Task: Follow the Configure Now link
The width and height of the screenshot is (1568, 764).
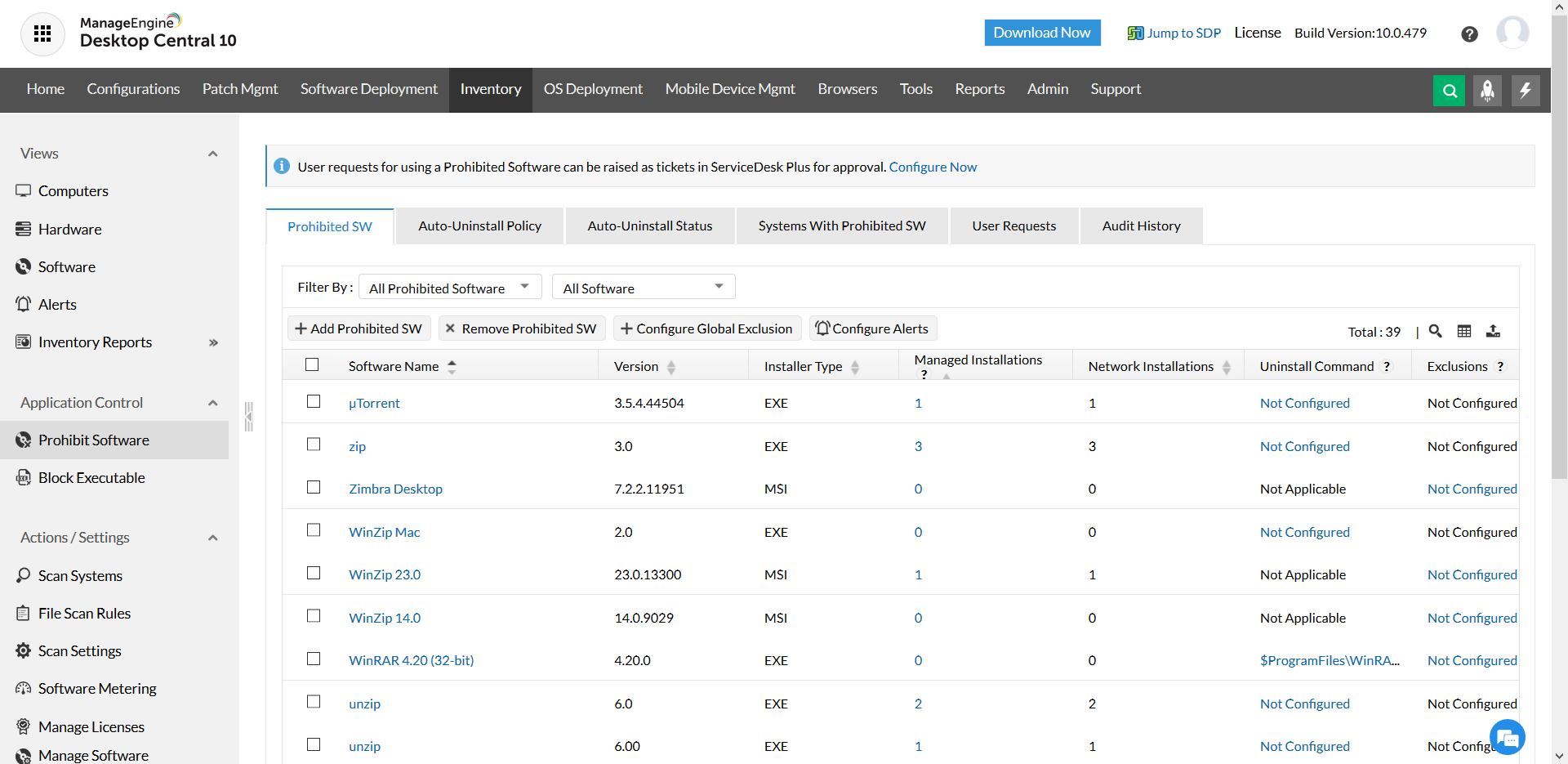Action: click(x=933, y=167)
